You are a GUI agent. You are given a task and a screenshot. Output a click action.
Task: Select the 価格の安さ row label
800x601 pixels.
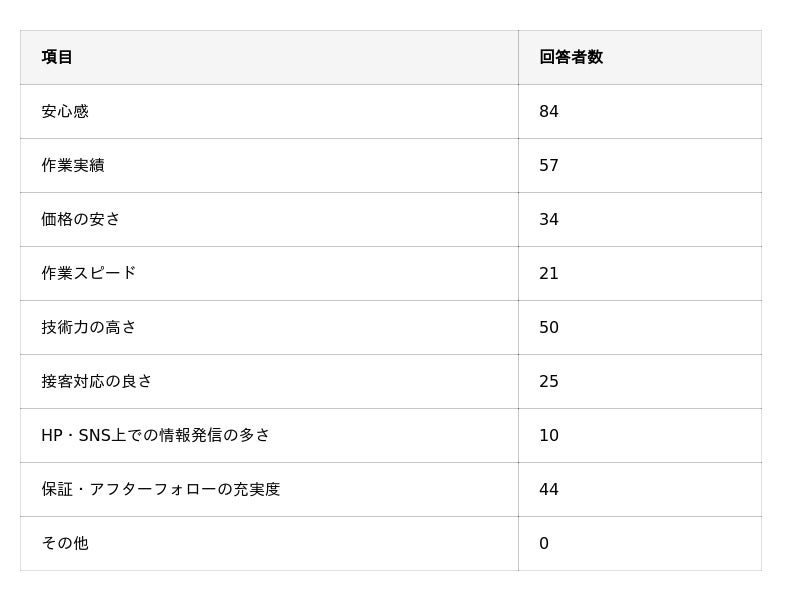[x=81, y=219]
